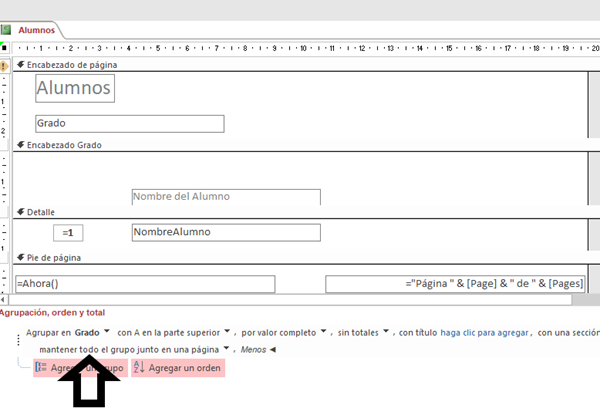Click the horizontal ruler at mark 10
Screen dimensions: 600x415
coord(303,48)
